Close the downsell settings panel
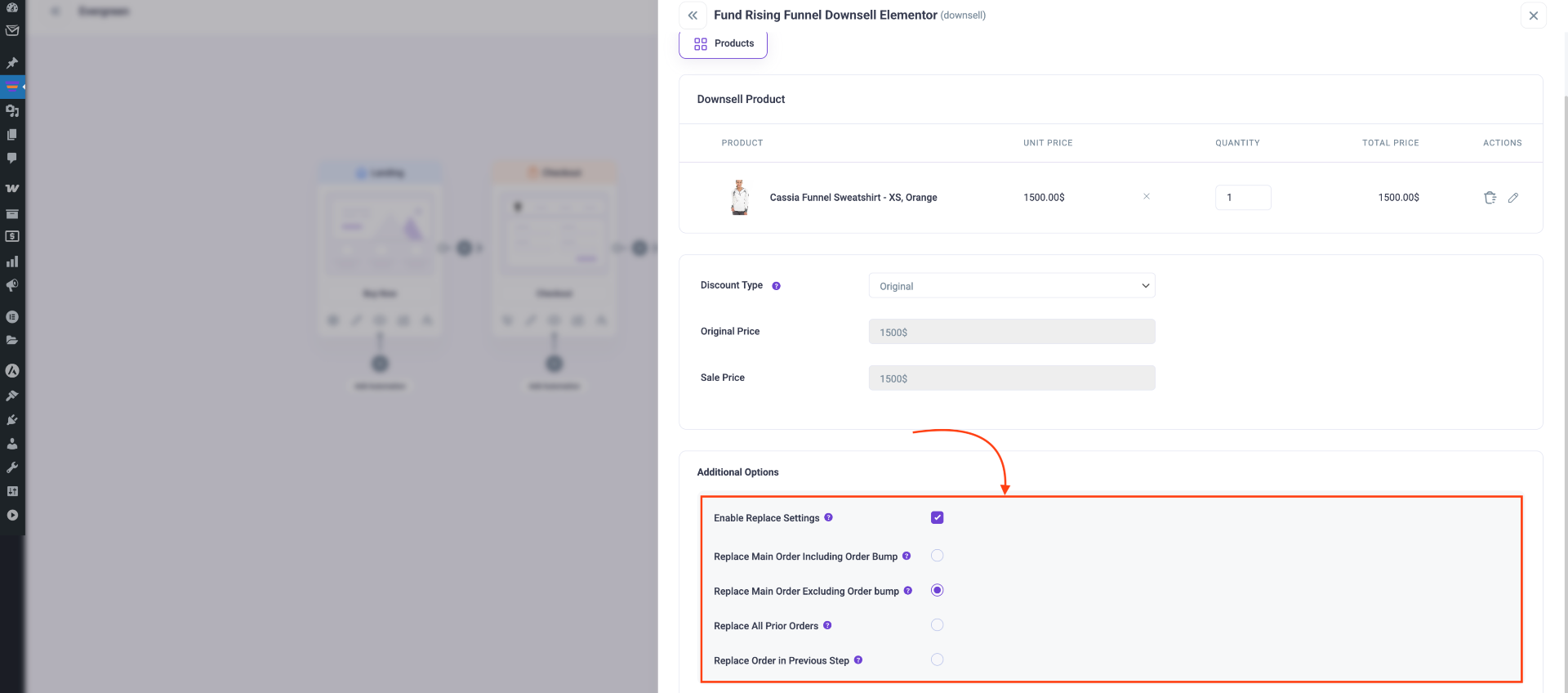The image size is (1568, 693). point(1533,16)
